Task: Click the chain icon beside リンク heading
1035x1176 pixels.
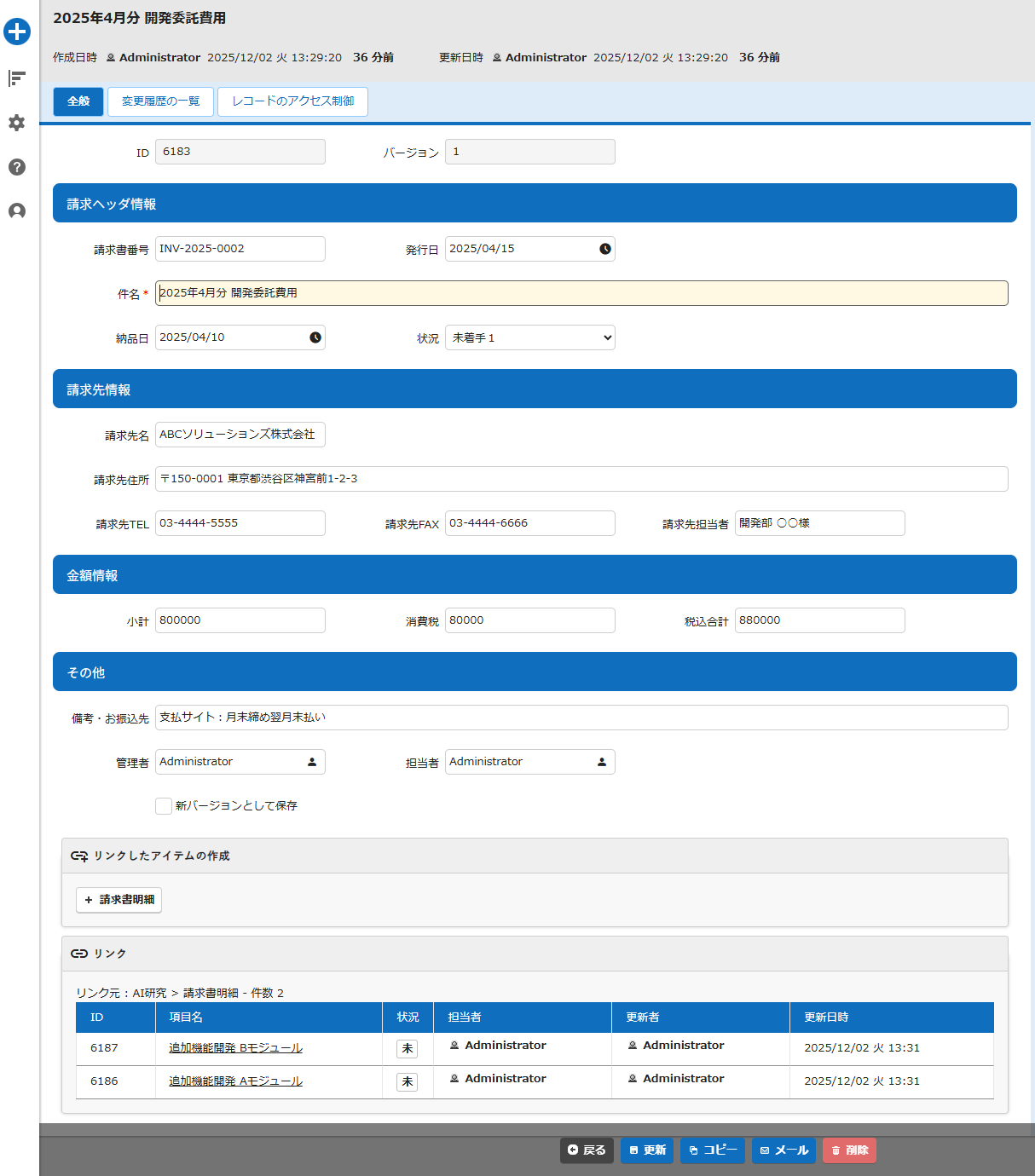Action: [79, 954]
